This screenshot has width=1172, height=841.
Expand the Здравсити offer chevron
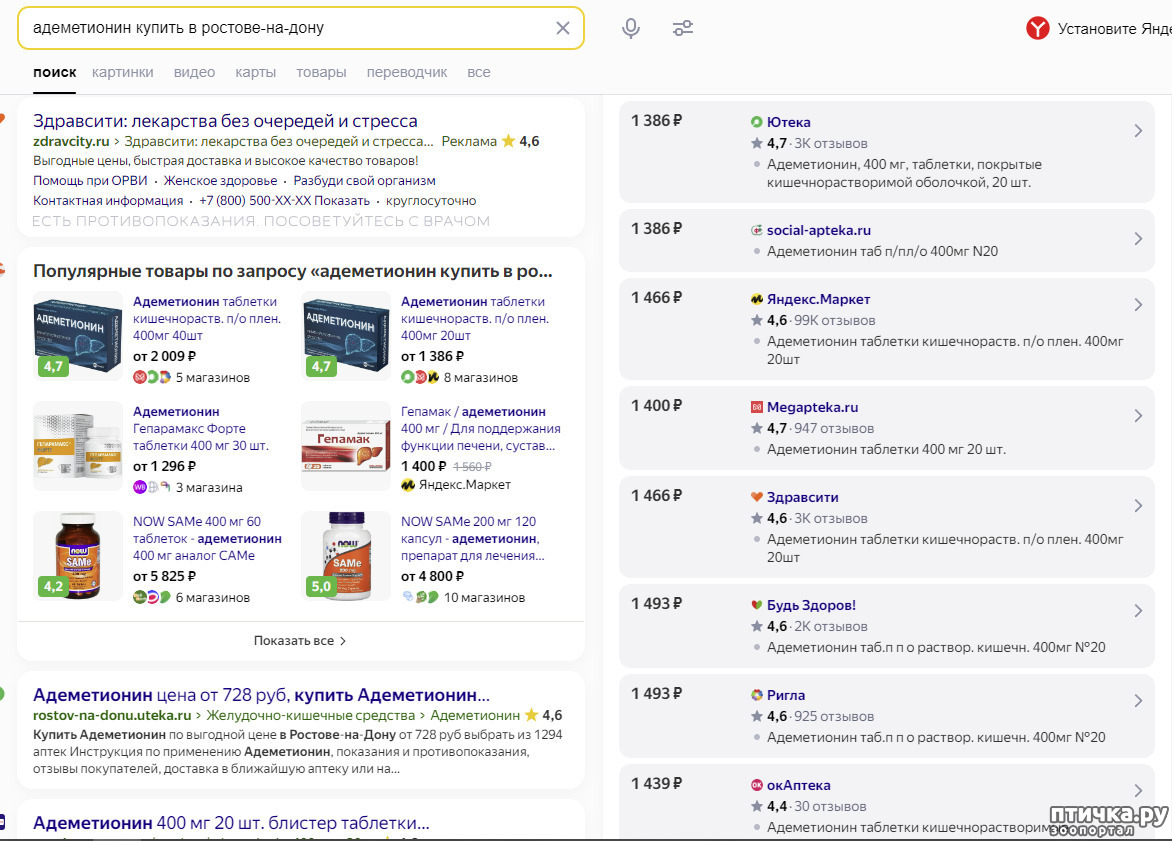click(1138, 506)
